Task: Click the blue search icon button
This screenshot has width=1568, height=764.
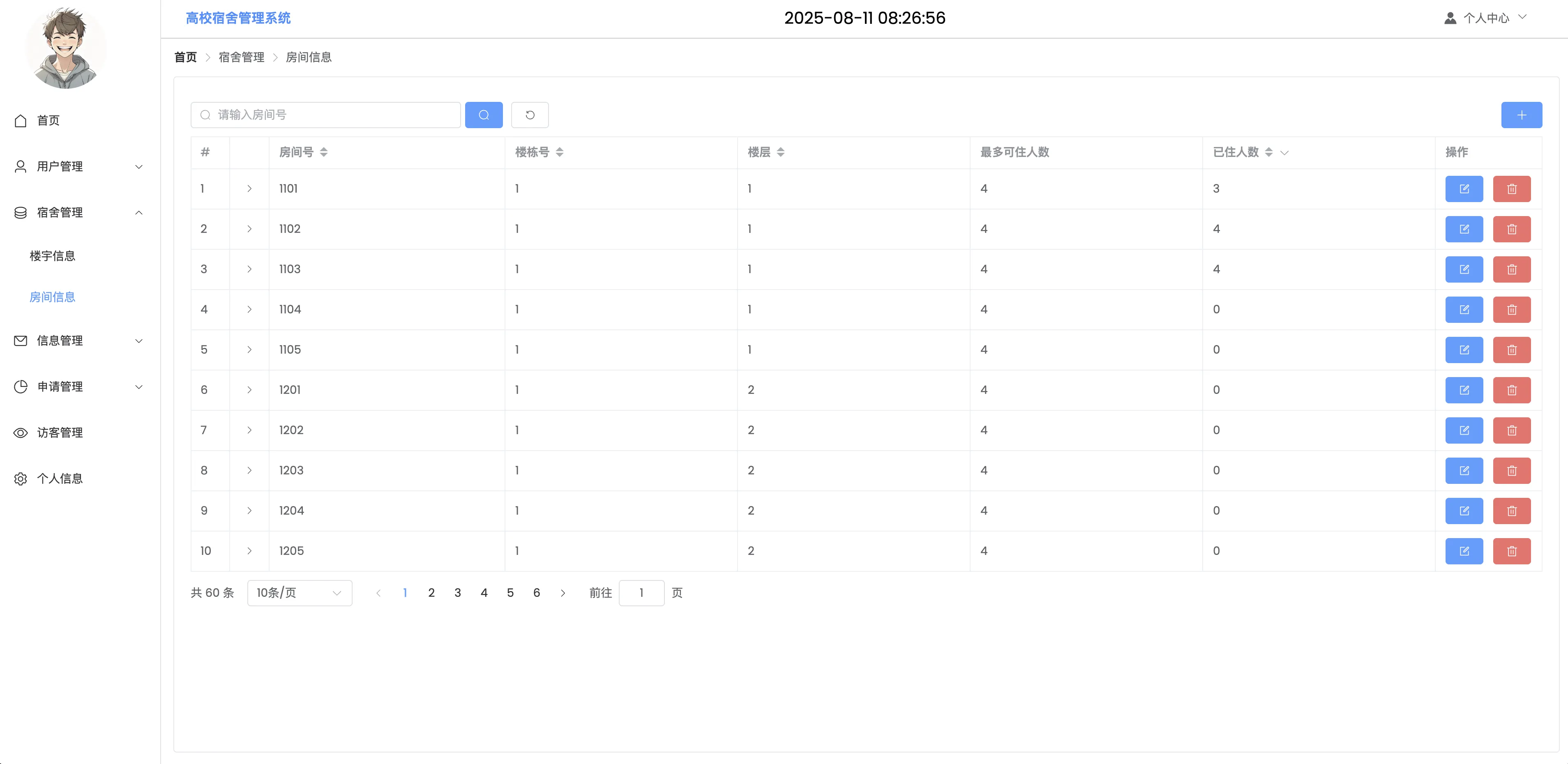Action: 483,115
